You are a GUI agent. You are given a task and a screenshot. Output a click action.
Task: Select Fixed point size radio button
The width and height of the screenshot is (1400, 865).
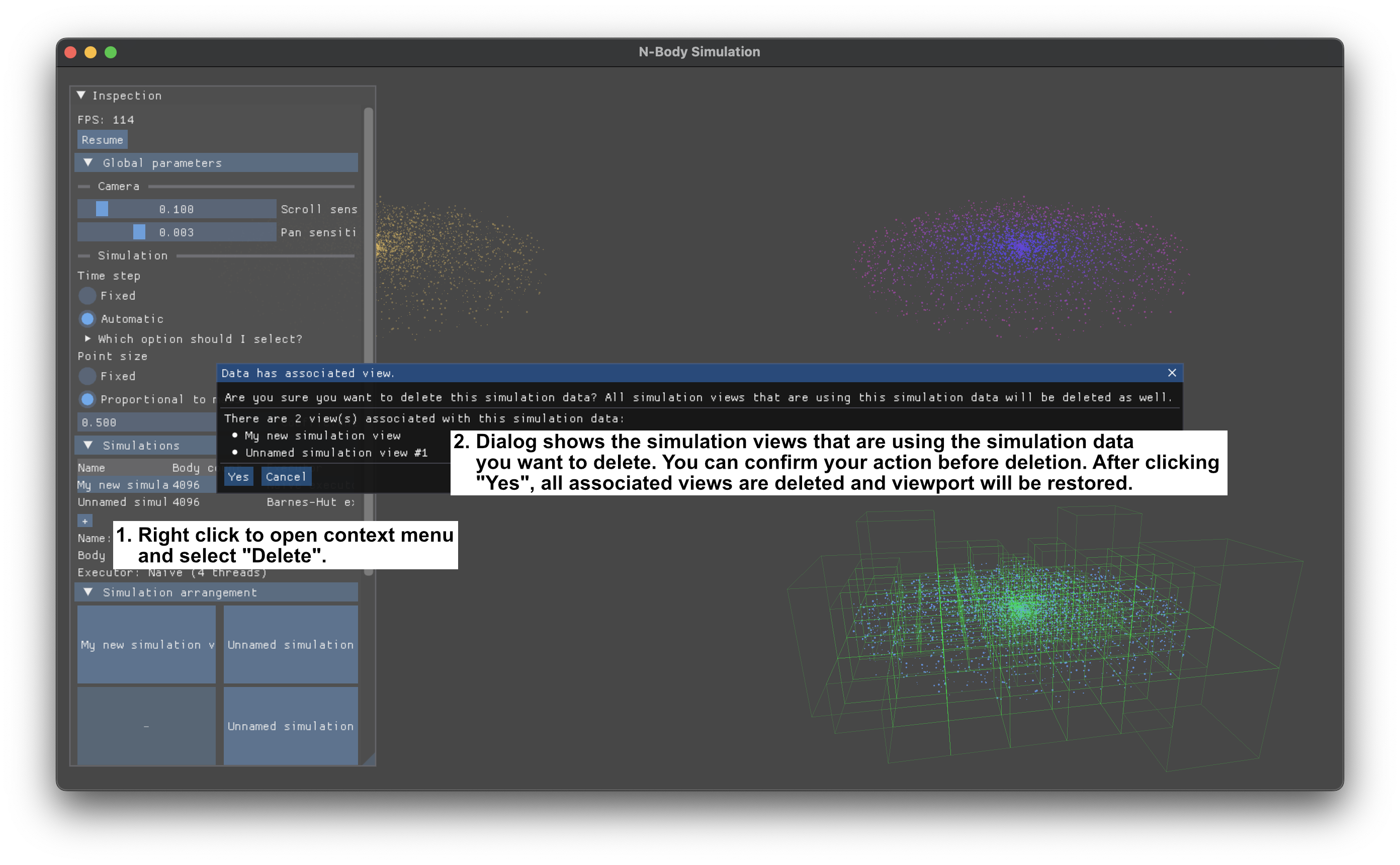pyautogui.click(x=87, y=376)
